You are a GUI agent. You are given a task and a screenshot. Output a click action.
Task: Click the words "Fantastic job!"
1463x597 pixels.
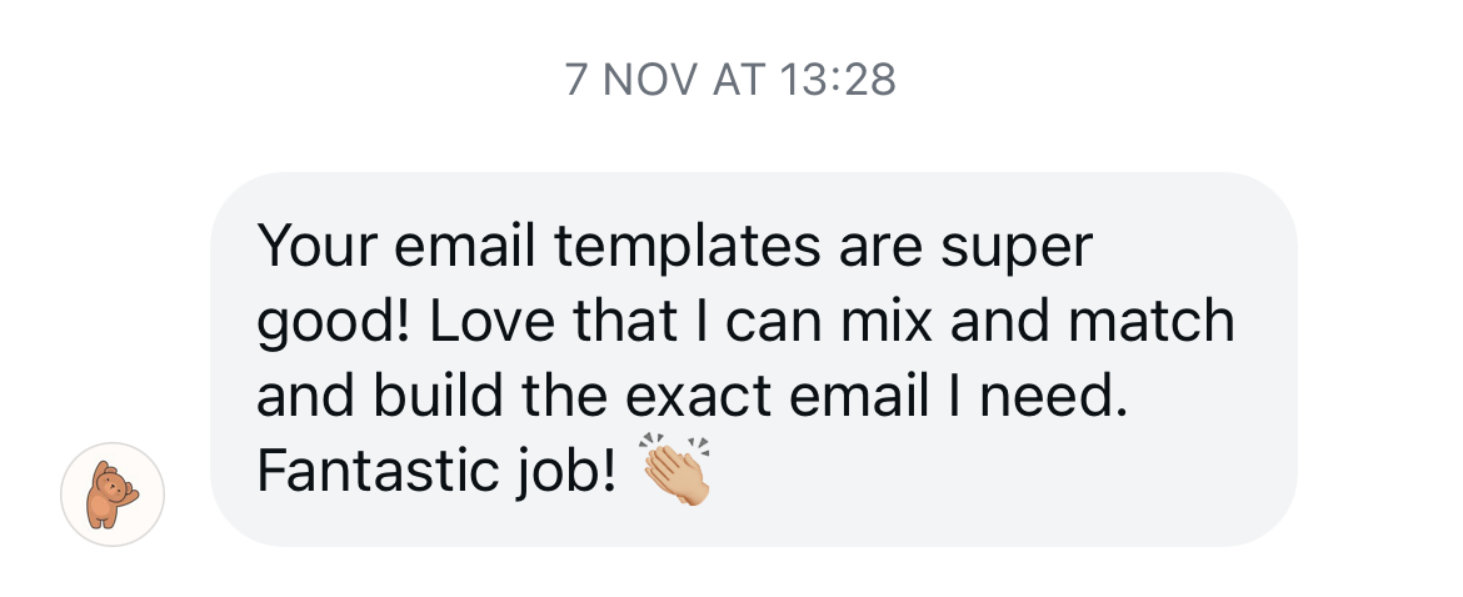click(436, 473)
